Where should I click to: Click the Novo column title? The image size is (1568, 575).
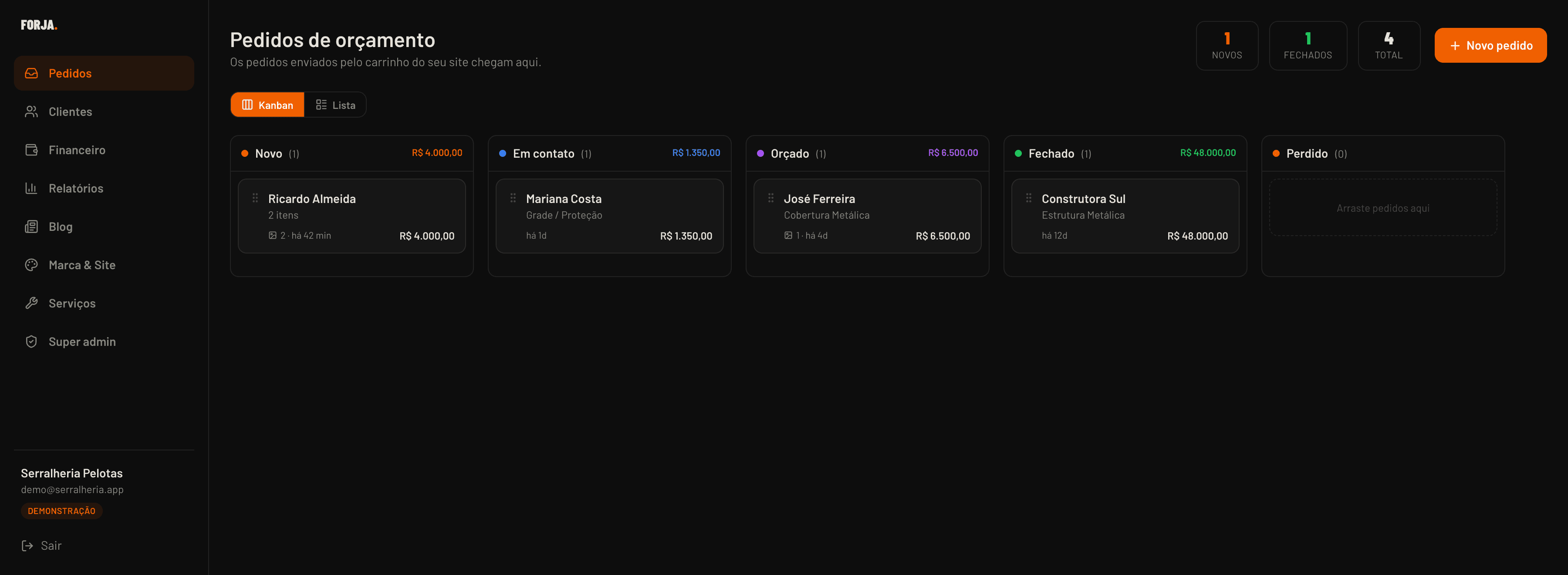pyautogui.click(x=268, y=153)
